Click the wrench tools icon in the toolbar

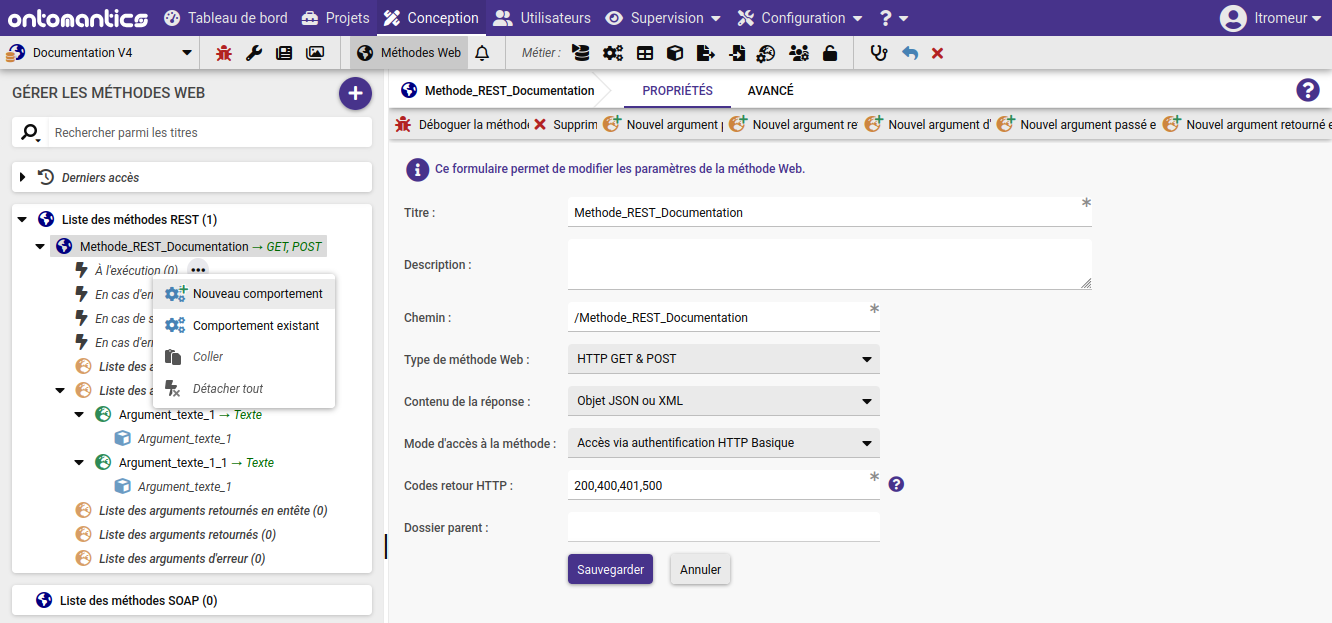tap(254, 53)
